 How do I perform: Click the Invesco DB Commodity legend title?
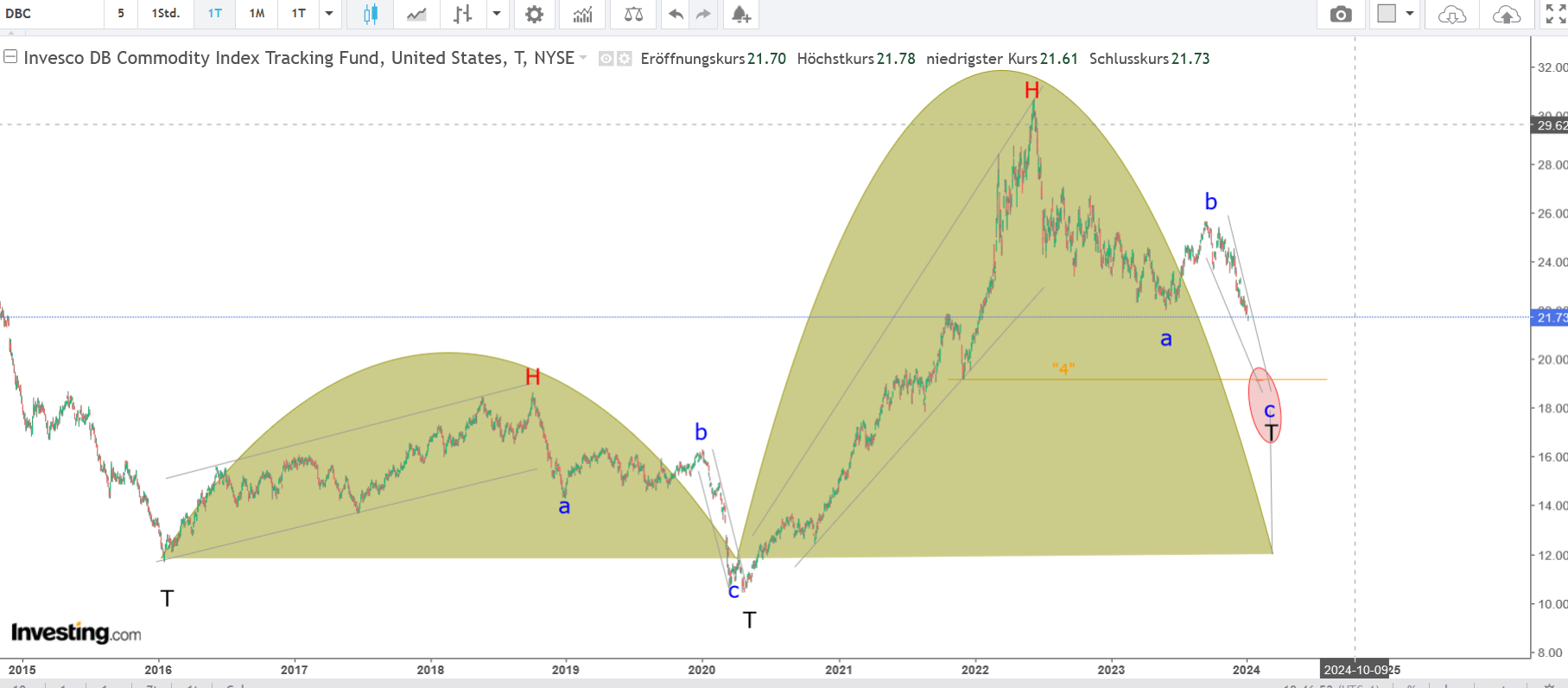pyautogui.click(x=299, y=58)
